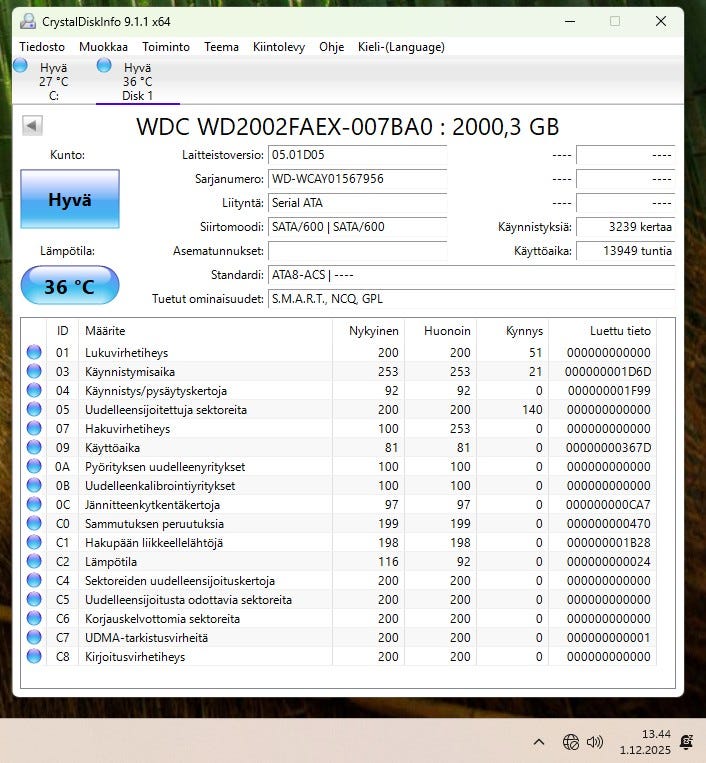Click the speaker volume icon in taskbar
This screenshot has width=706, height=763.
coord(595,742)
